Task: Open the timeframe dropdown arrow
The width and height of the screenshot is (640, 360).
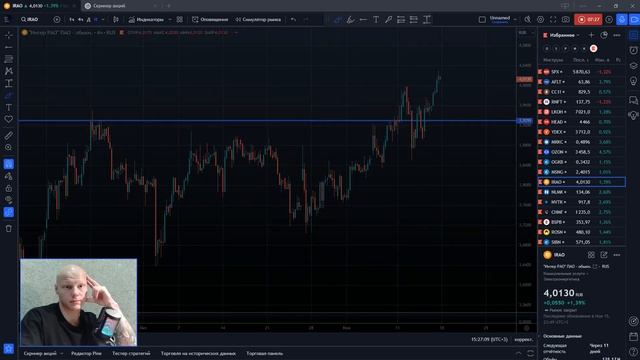Action: click(x=103, y=20)
